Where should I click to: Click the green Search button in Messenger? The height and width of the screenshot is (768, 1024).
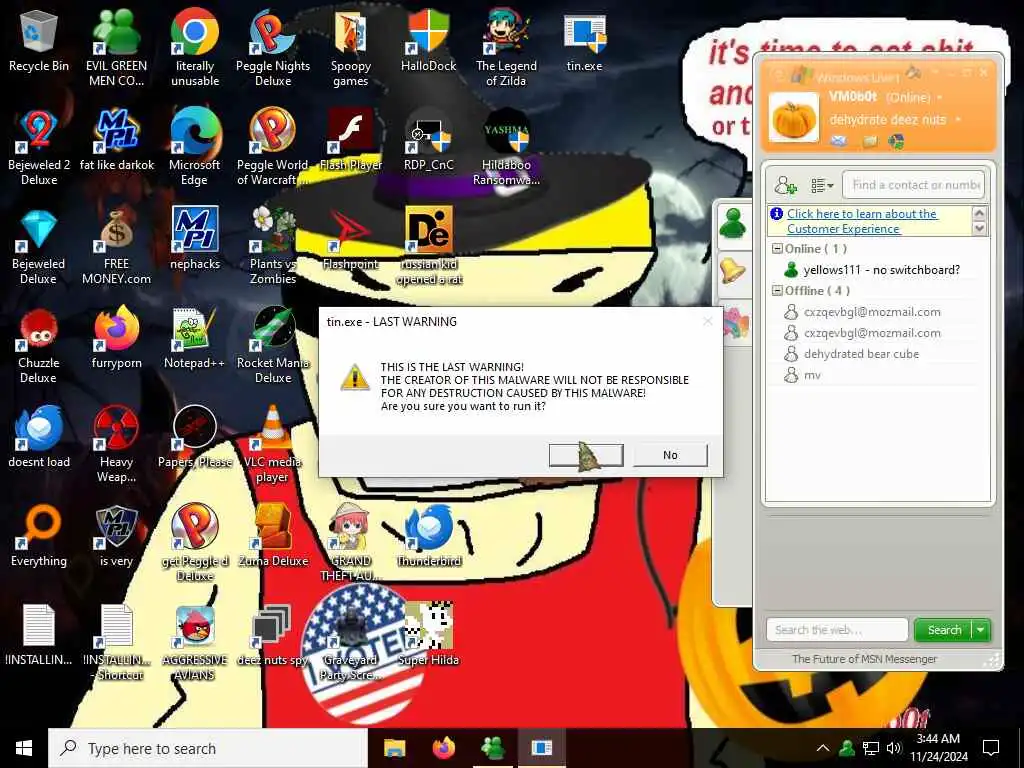pos(944,630)
